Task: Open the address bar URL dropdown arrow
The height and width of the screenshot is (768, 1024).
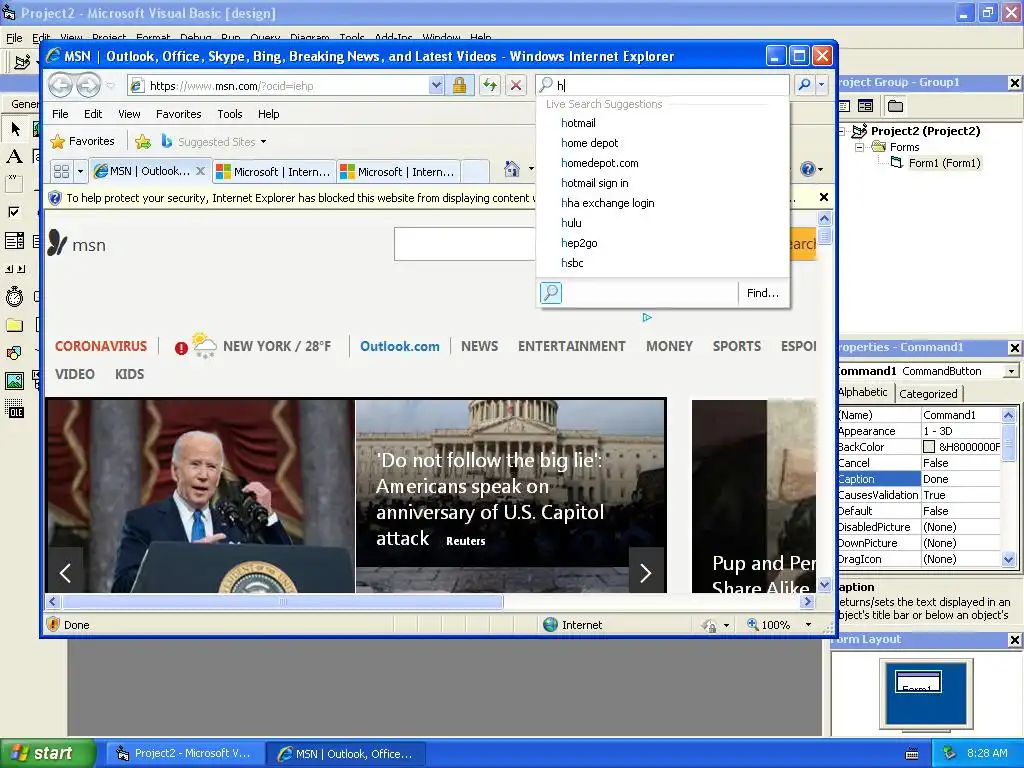Action: click(436, 85)
